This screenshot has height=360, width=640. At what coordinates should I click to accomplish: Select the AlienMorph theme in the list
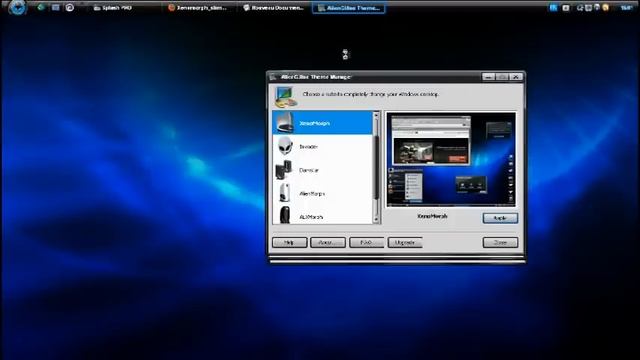(x=322, y=193)
